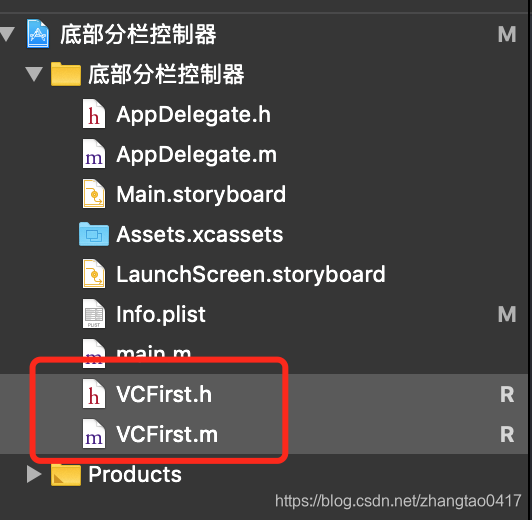This screenshot has height=520, width=532.
Task: Click the Xcode project file icon
Action: (x=38, y=34)
